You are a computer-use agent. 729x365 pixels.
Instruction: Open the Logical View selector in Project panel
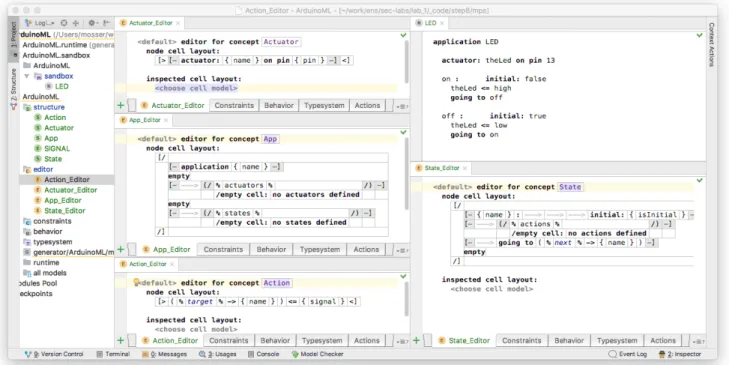click(40, 23)
